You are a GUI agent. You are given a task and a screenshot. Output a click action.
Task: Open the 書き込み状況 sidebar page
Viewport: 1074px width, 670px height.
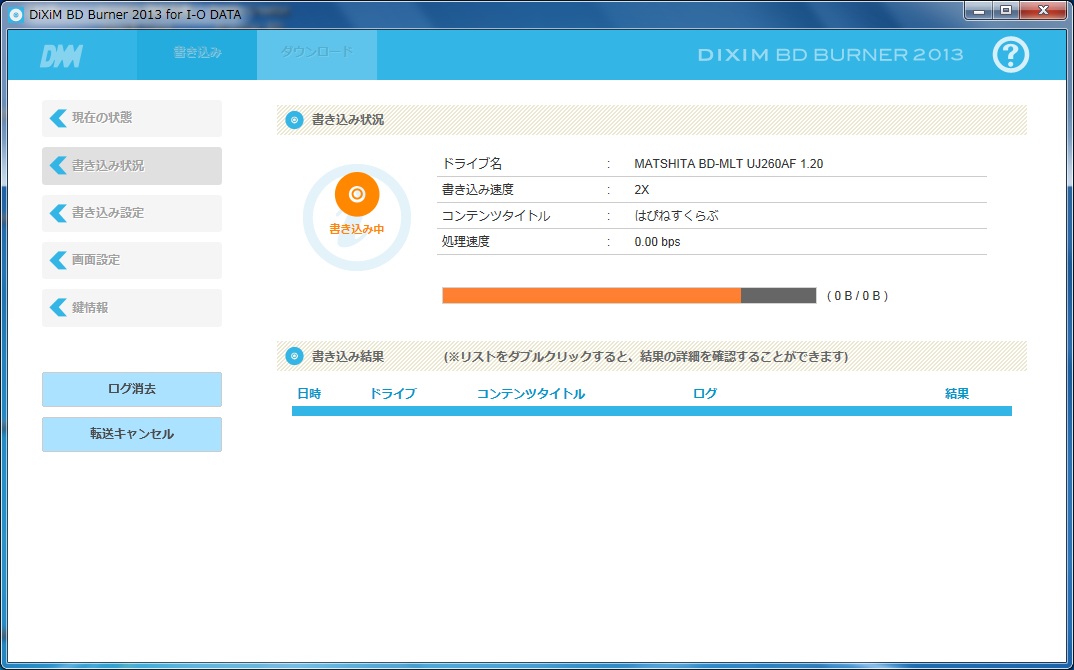(132, 166)
